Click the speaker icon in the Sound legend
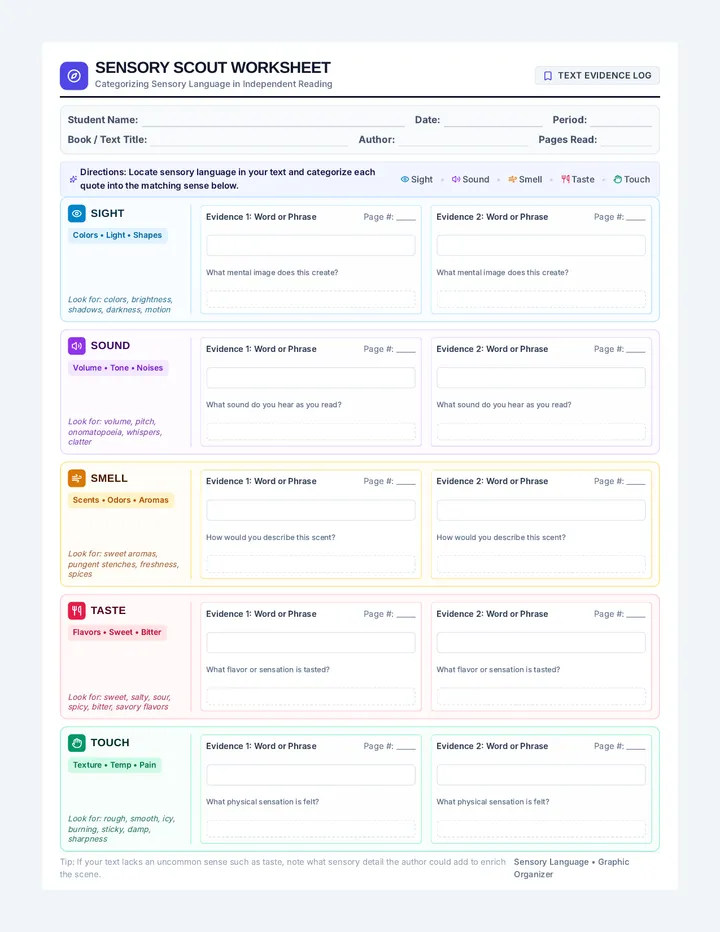 pos(455,179)
